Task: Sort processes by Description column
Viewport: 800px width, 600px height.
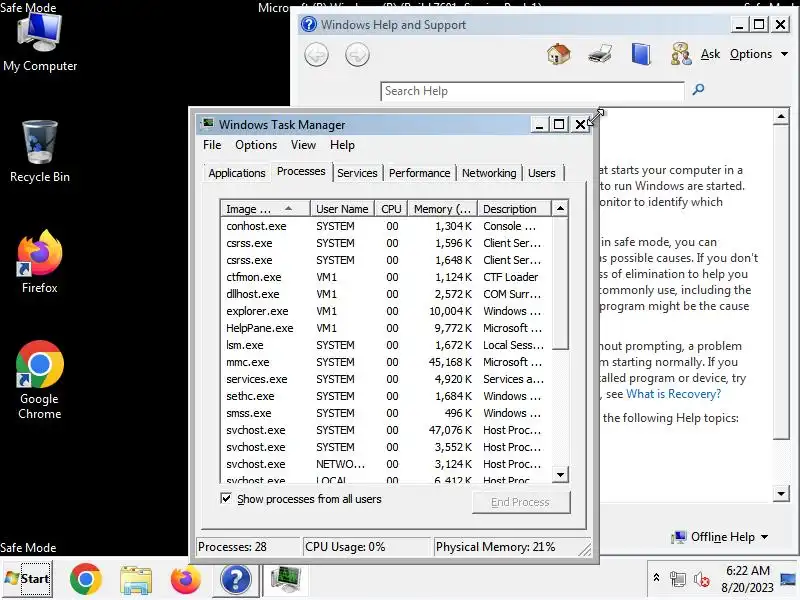Action: click(514, 209)
